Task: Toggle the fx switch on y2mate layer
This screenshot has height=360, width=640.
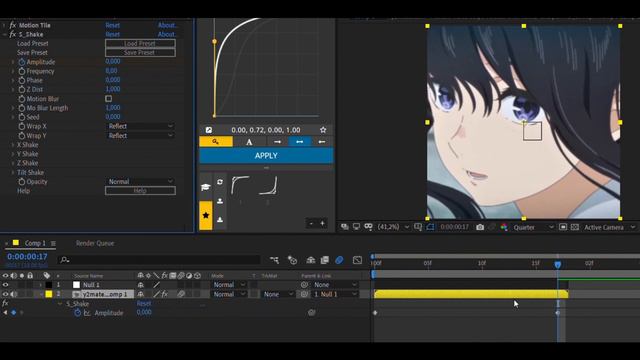Action: [164, 294]
